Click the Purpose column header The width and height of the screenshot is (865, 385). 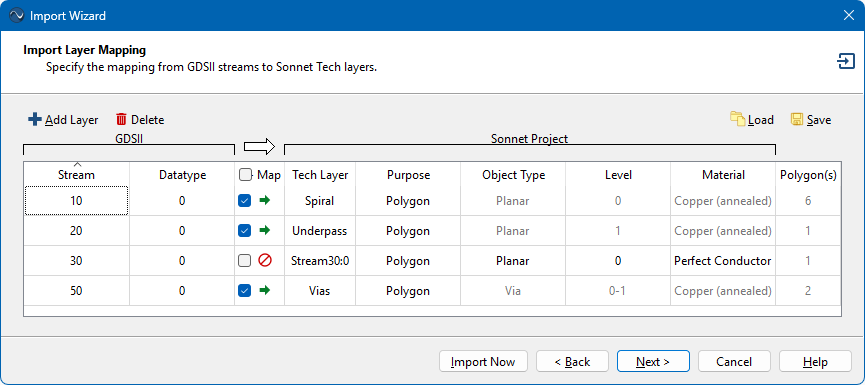(x=408, y=175)
